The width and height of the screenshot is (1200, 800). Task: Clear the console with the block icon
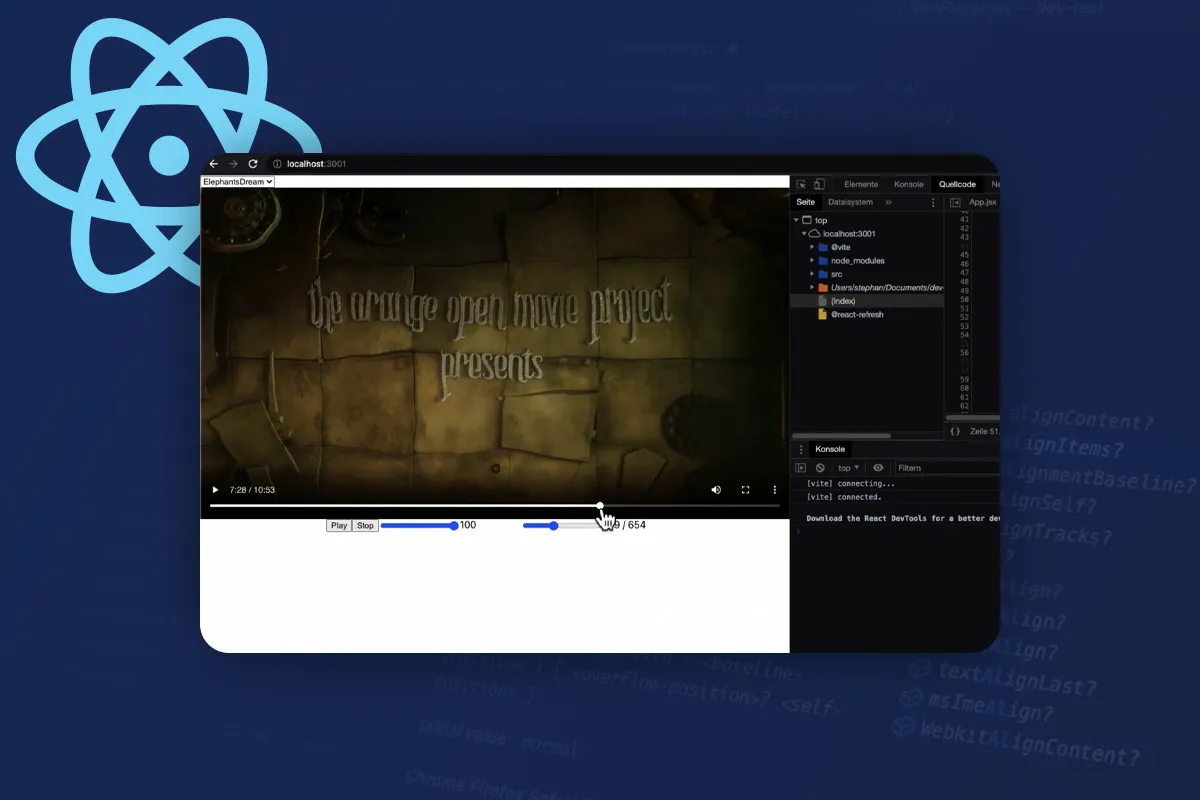(x=820, y=468)
